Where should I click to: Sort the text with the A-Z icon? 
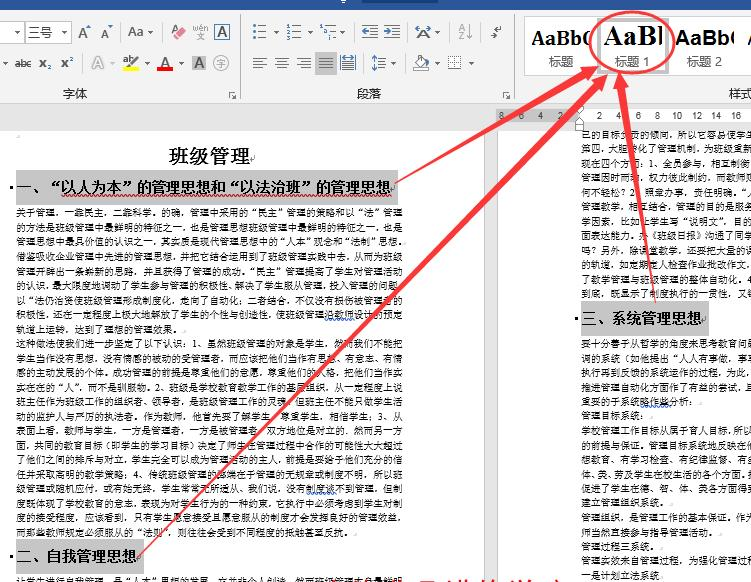(465, 32)
